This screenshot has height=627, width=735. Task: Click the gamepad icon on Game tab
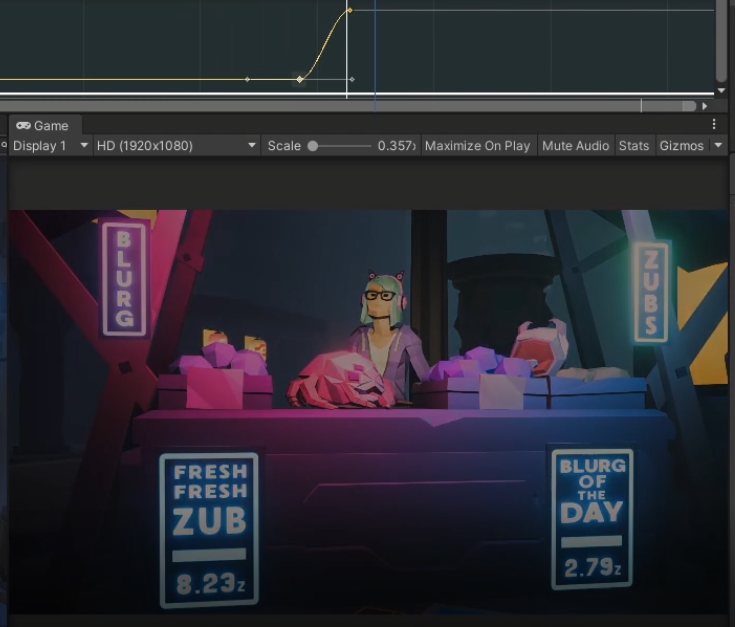coord(23,126)
